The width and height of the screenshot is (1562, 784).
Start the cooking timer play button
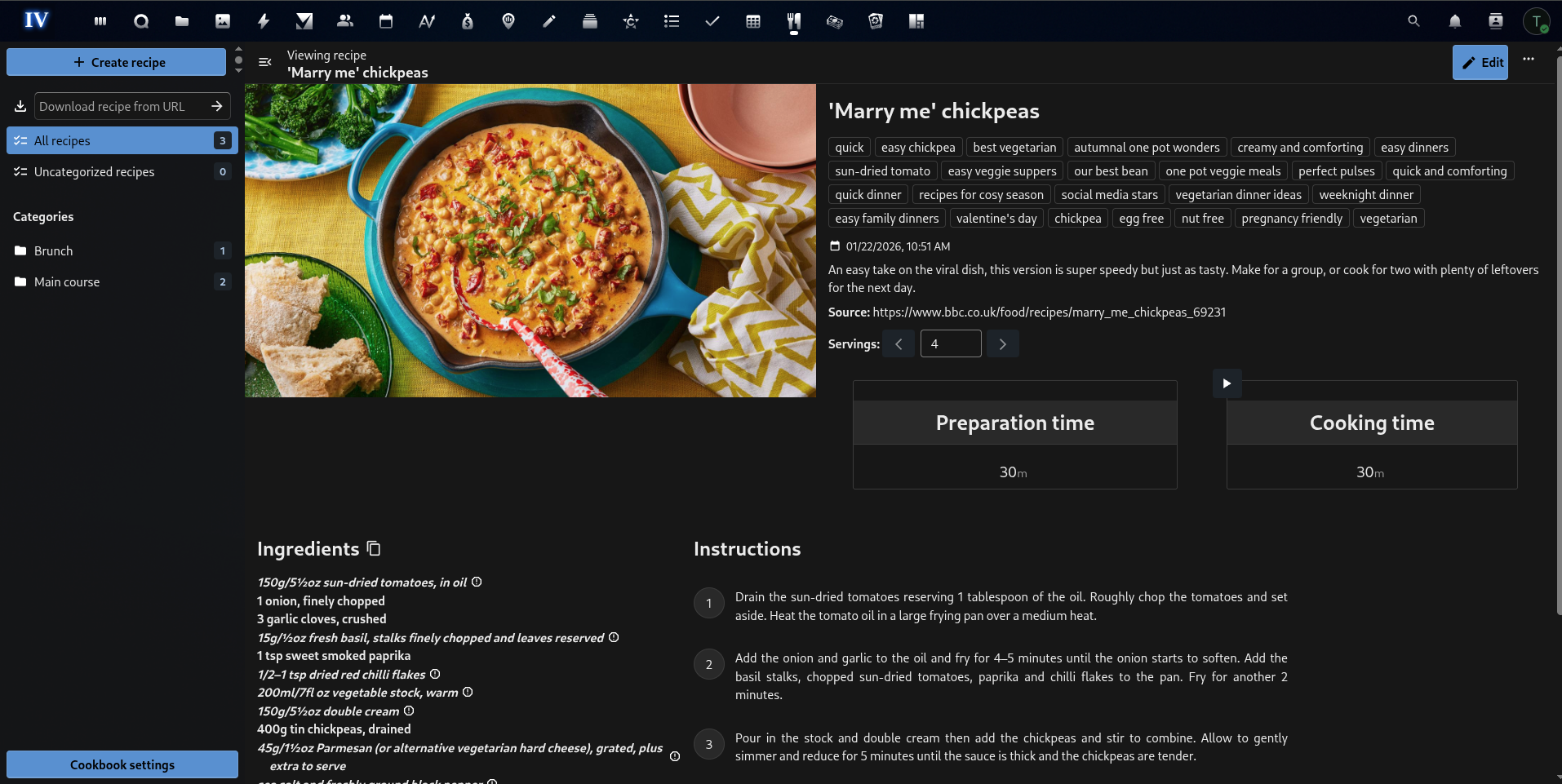point(1227,383)
